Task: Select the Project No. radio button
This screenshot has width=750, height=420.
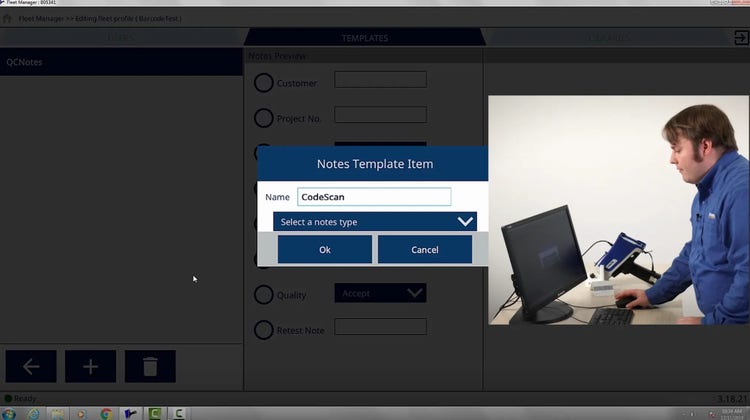Action: coord(263,118)
